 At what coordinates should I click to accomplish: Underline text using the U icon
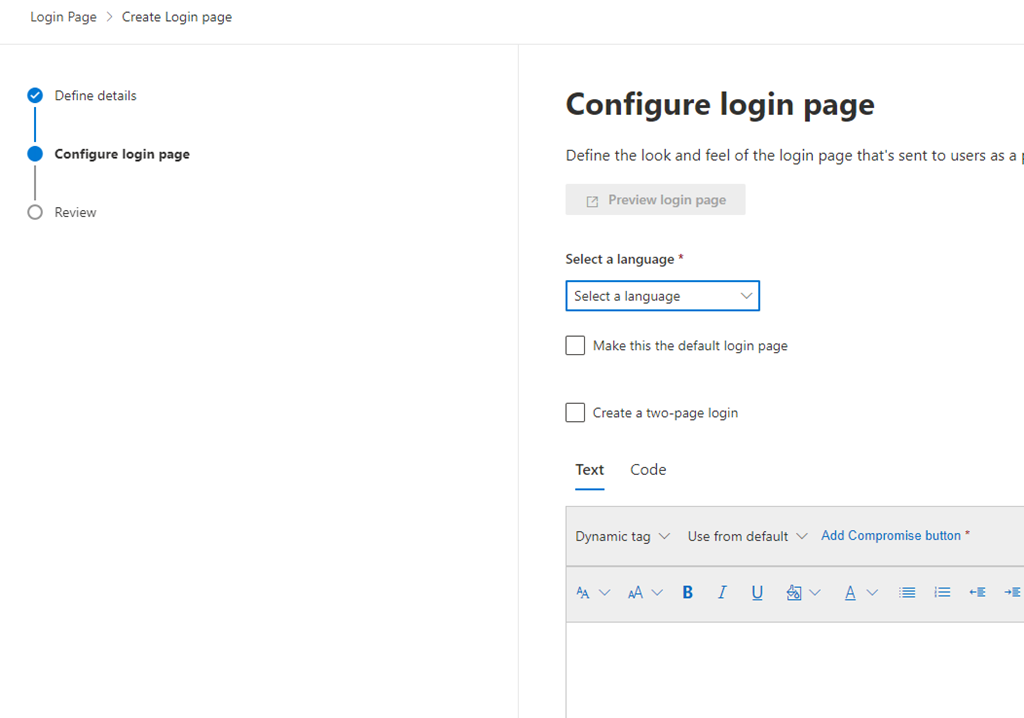[757, 592]
